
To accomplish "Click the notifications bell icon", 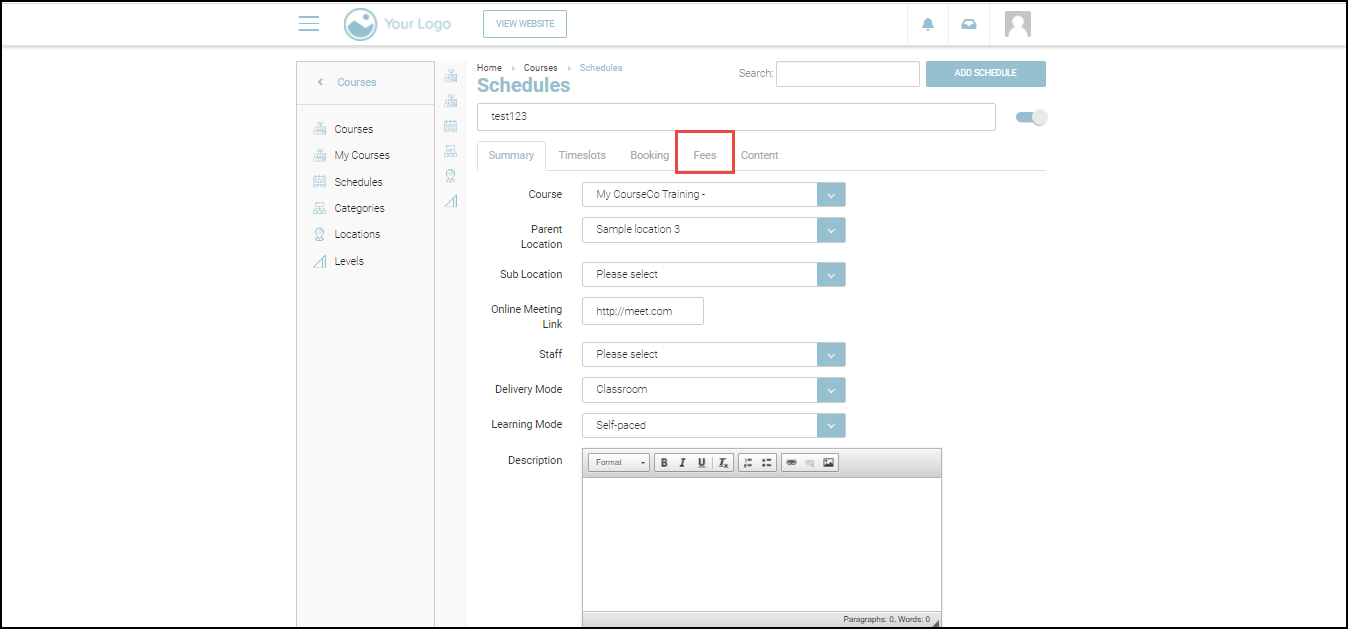I will (x=928, y=25).
